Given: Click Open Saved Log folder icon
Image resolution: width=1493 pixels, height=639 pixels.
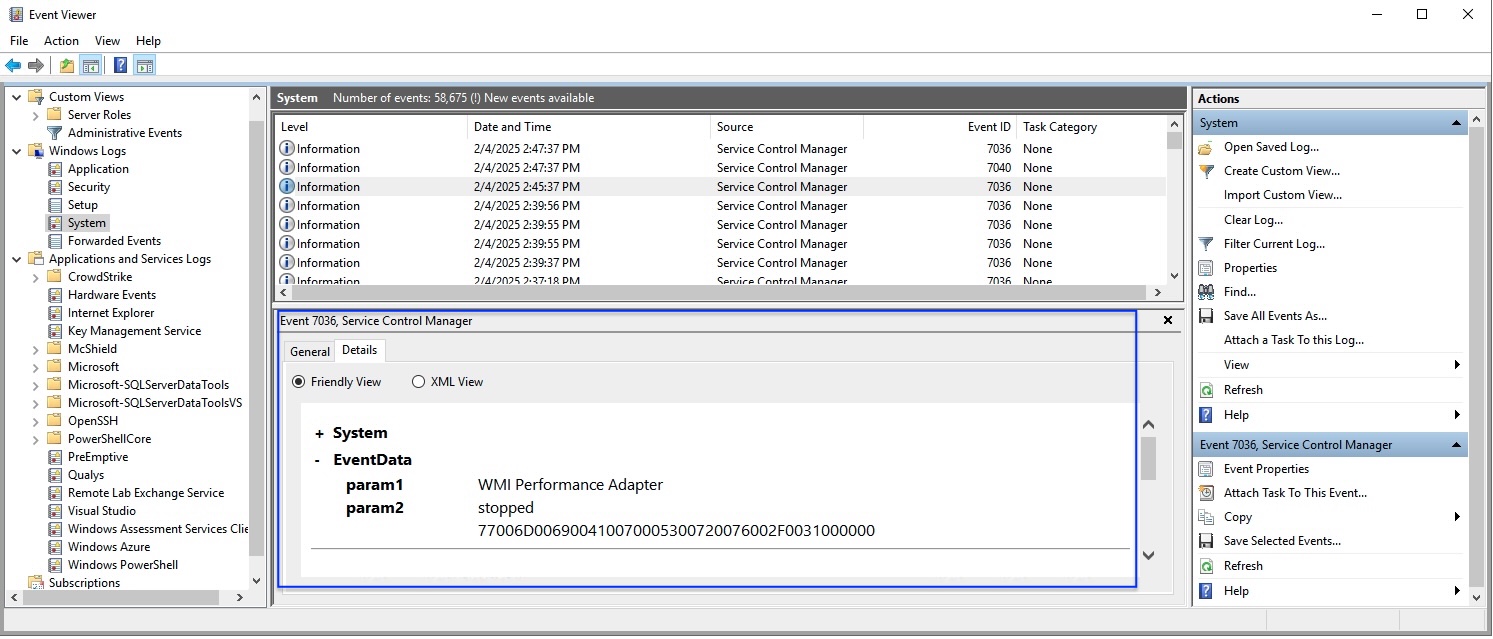Looking at the screenshot, I should [x=1206, y=147].
